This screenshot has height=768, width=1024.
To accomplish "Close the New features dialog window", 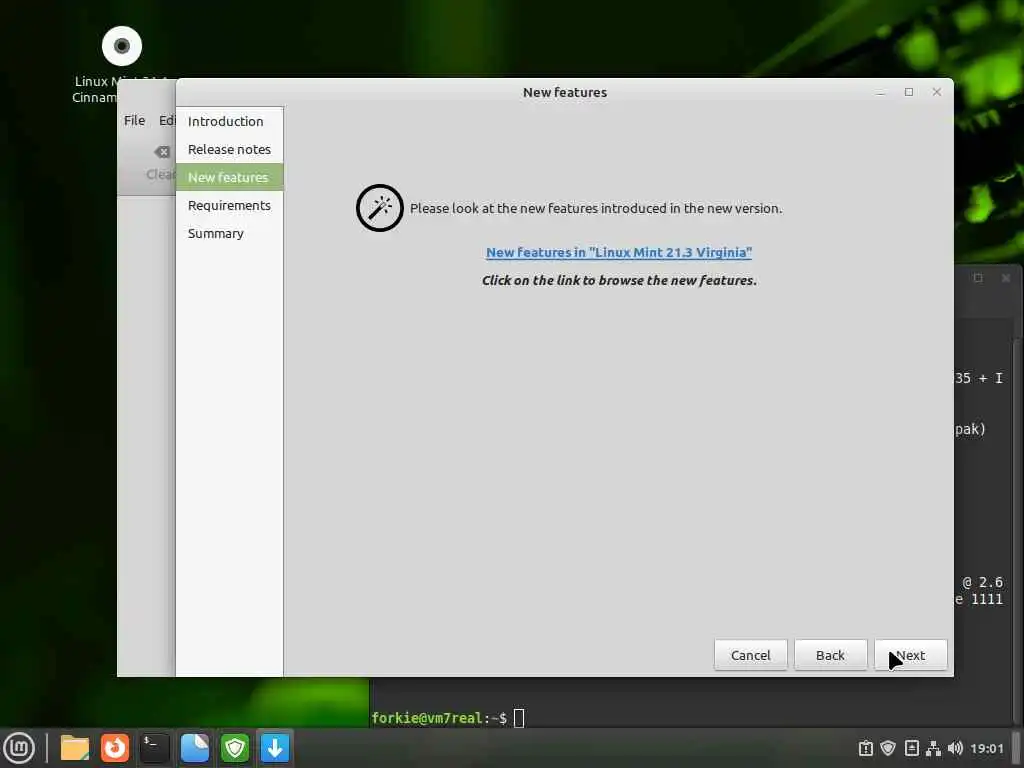I will 936,92.
